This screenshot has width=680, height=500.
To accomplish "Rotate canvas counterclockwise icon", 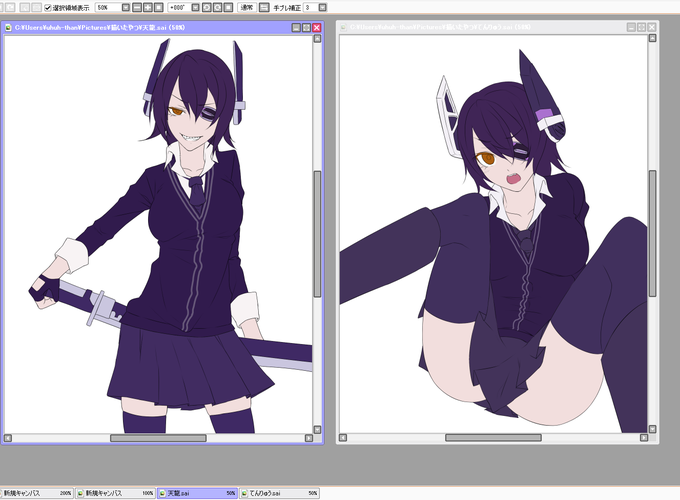I will pyautogui.click(x=207, y=7).
